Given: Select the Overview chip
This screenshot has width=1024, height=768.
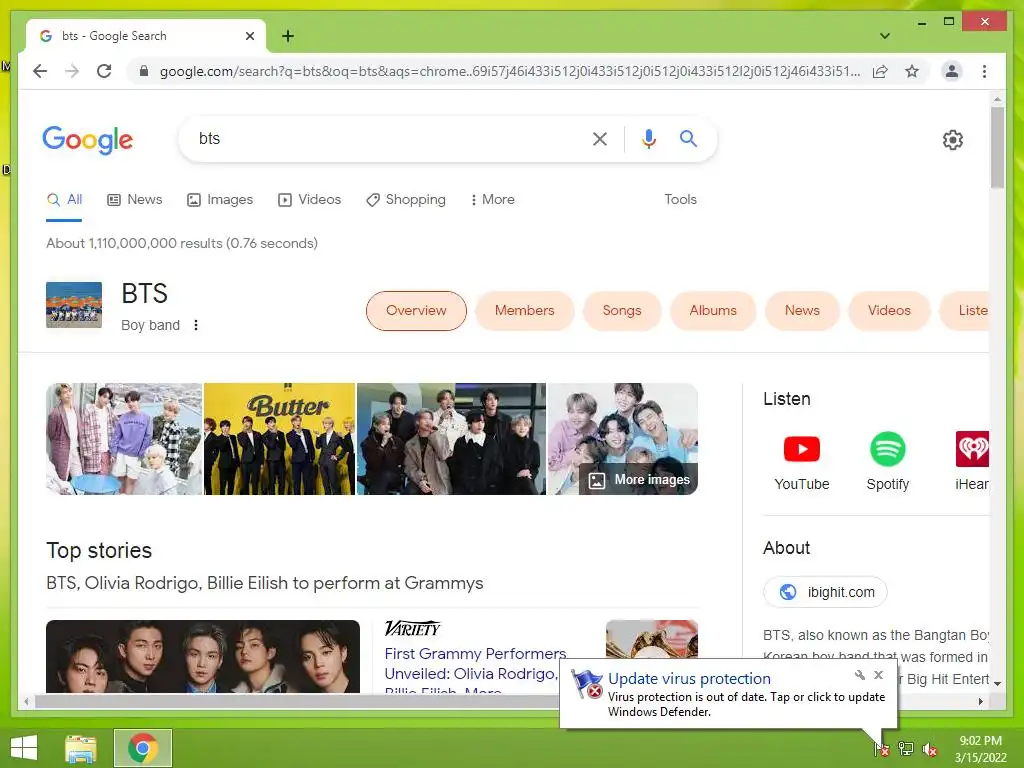Looking at the screenshot, I should tap(416, 311).
